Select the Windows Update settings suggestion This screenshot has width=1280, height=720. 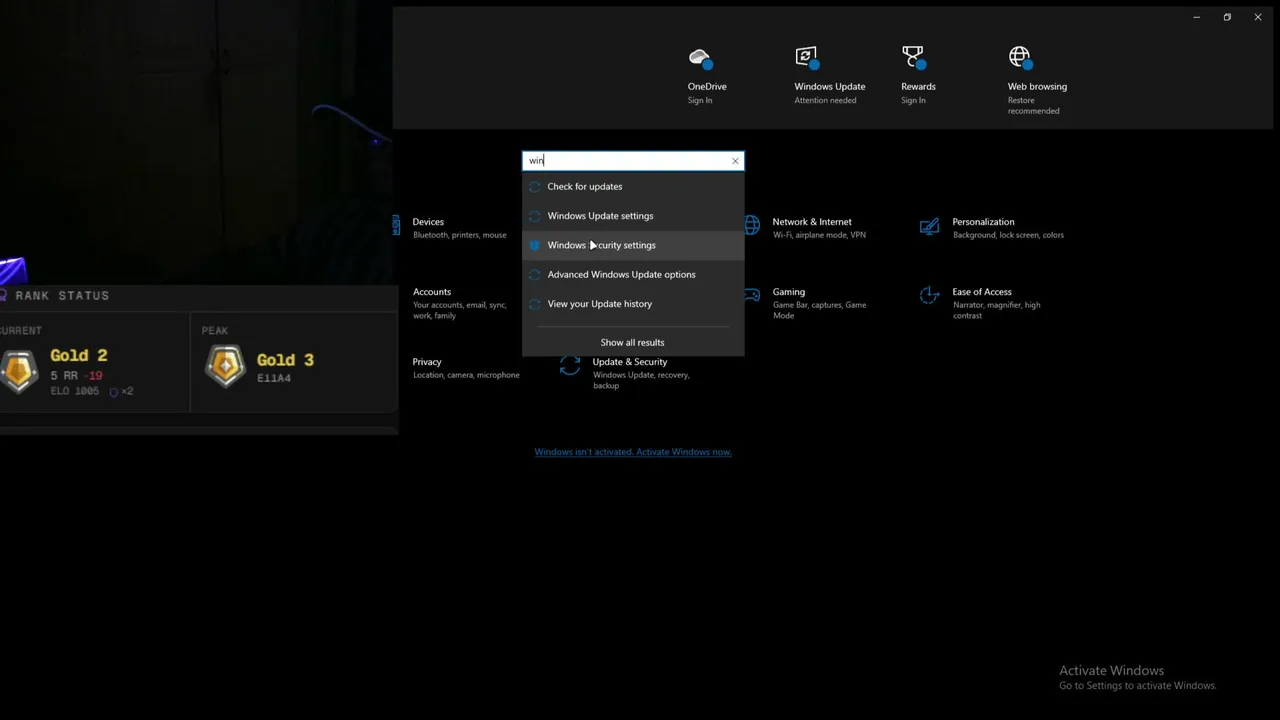[633, 216]
